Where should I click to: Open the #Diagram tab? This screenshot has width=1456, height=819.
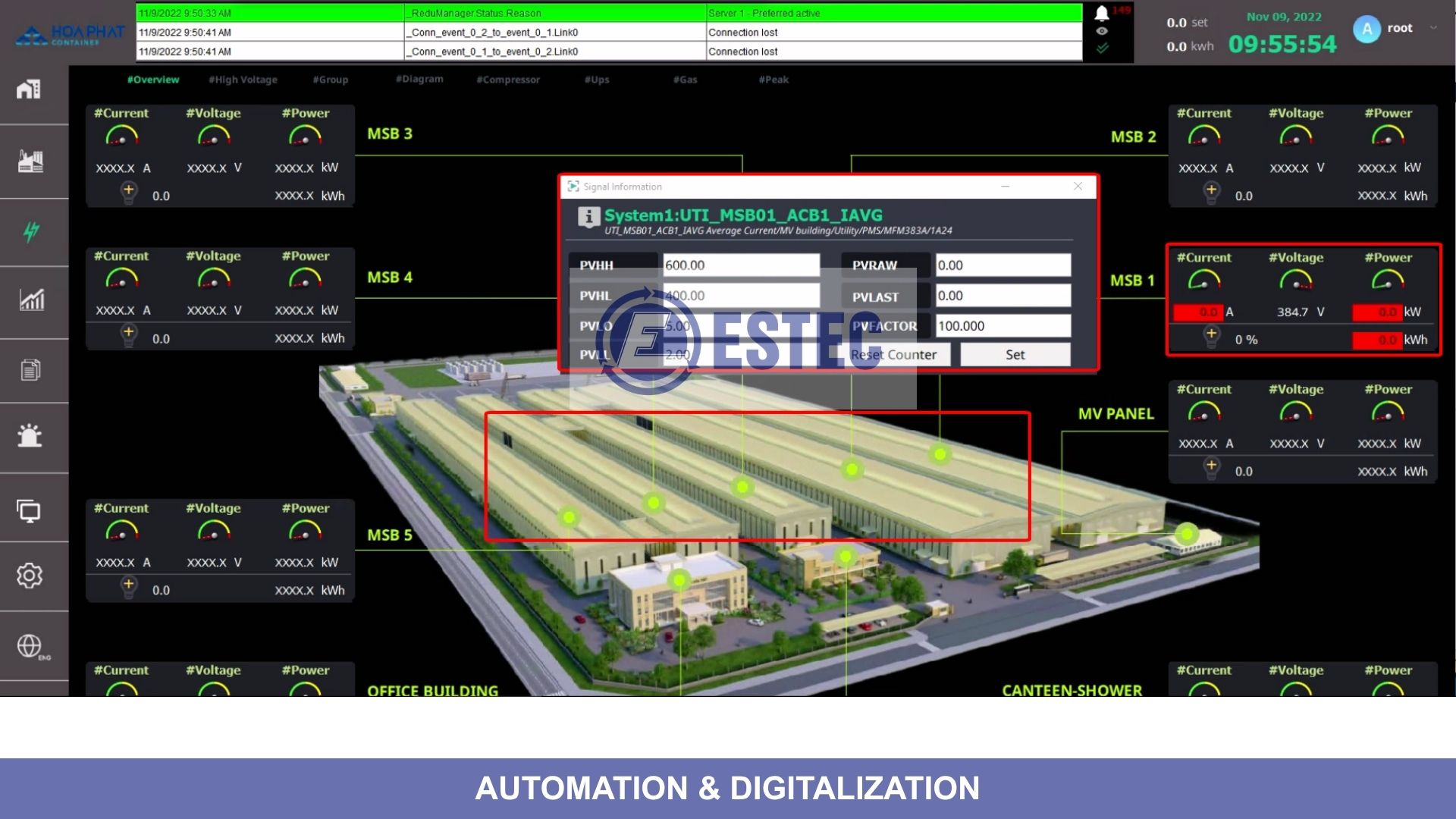(419, 79)
